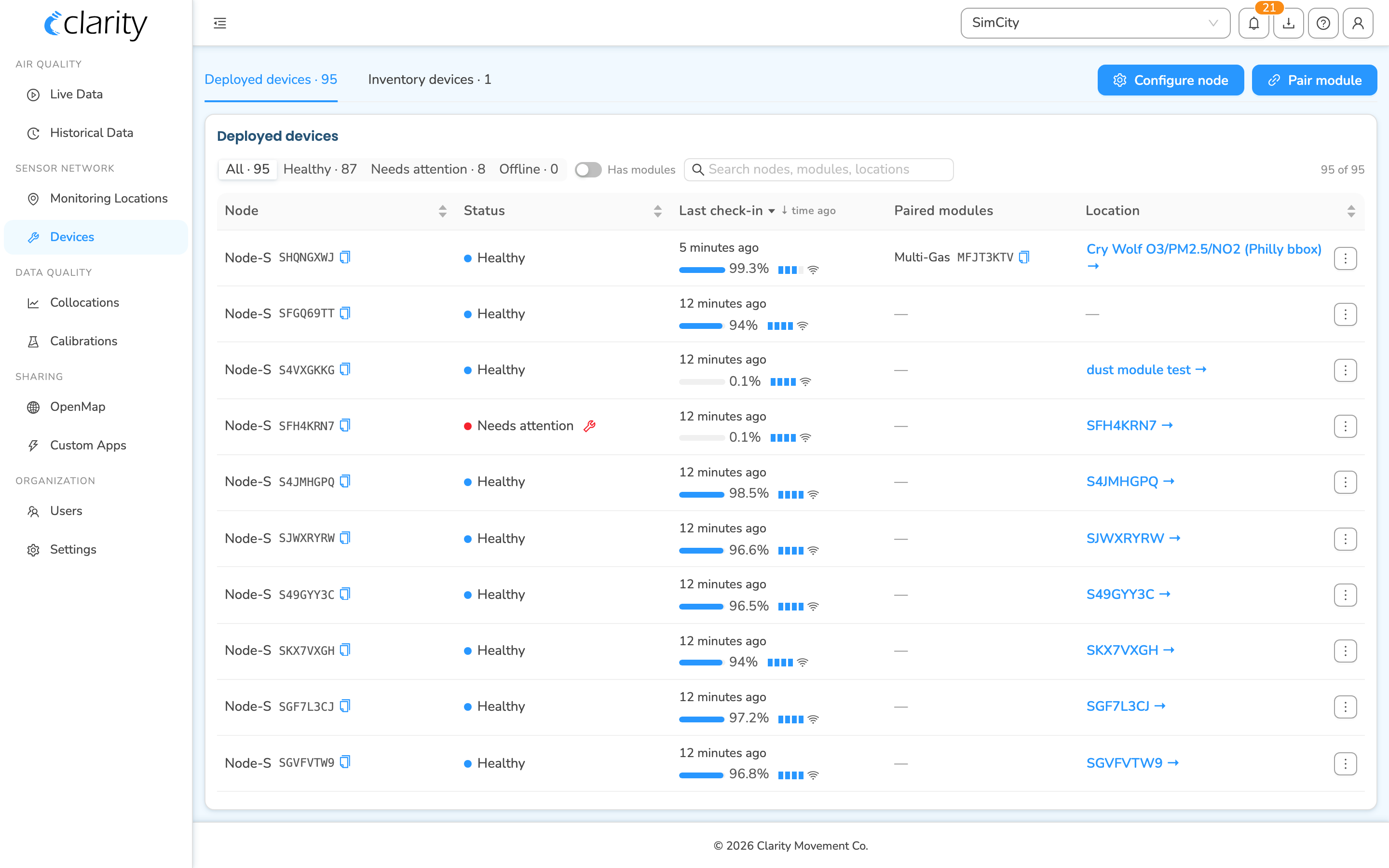
Task: Click 98.5% battery bar for S4JMHGPQ
Action: (701, 494)
